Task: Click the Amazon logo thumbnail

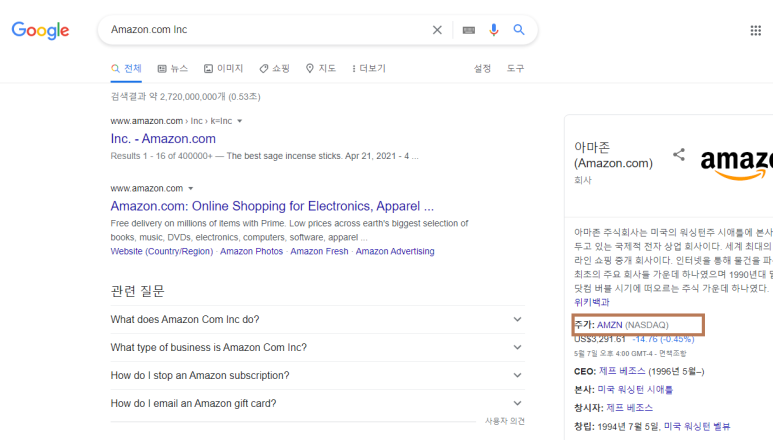Action: click(x=737, y=165)
